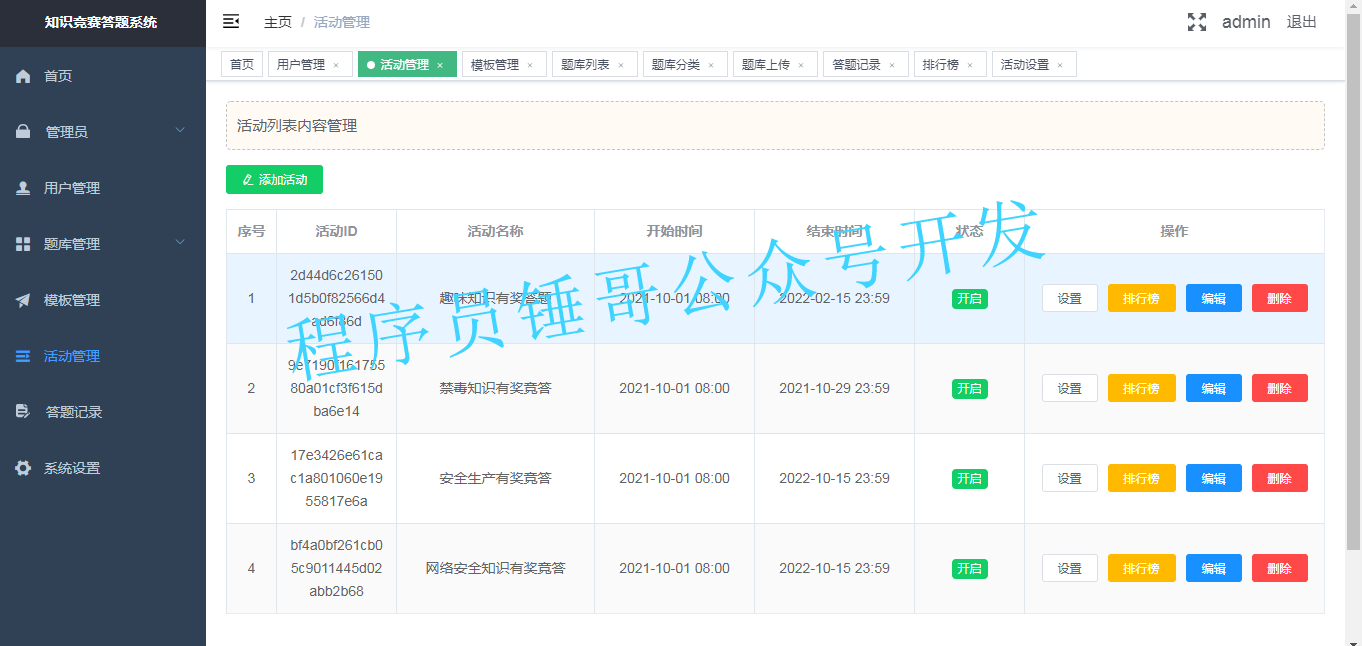Expand the 管理员 sidebar submenu arrow
1362x646 pixels.
point(180,130)
